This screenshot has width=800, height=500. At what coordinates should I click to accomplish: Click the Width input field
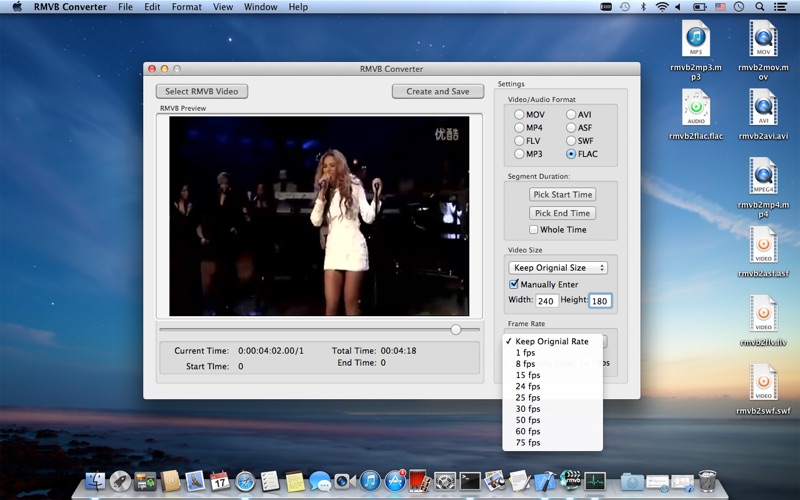pyautogui.click(x=546, y=301)
